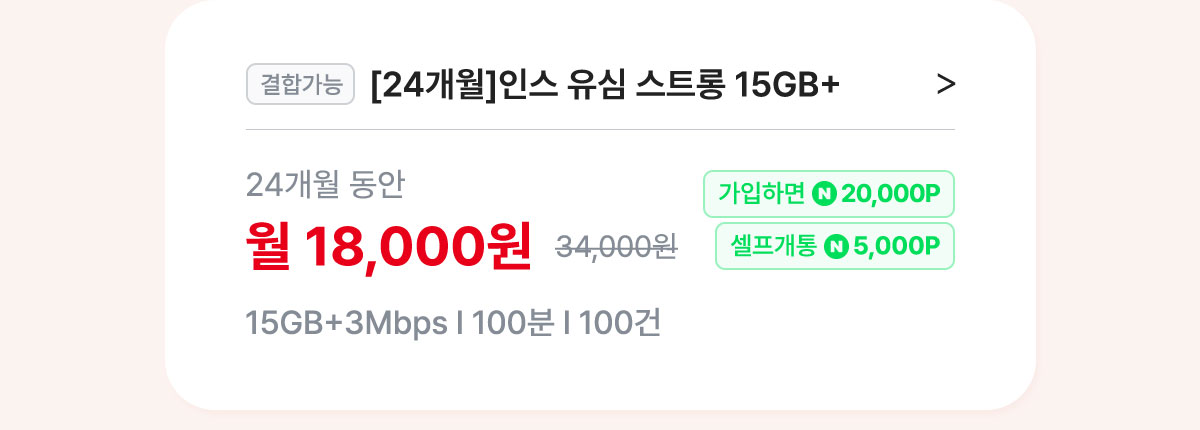Click the 결합가능 badge

tap(301, 85)
